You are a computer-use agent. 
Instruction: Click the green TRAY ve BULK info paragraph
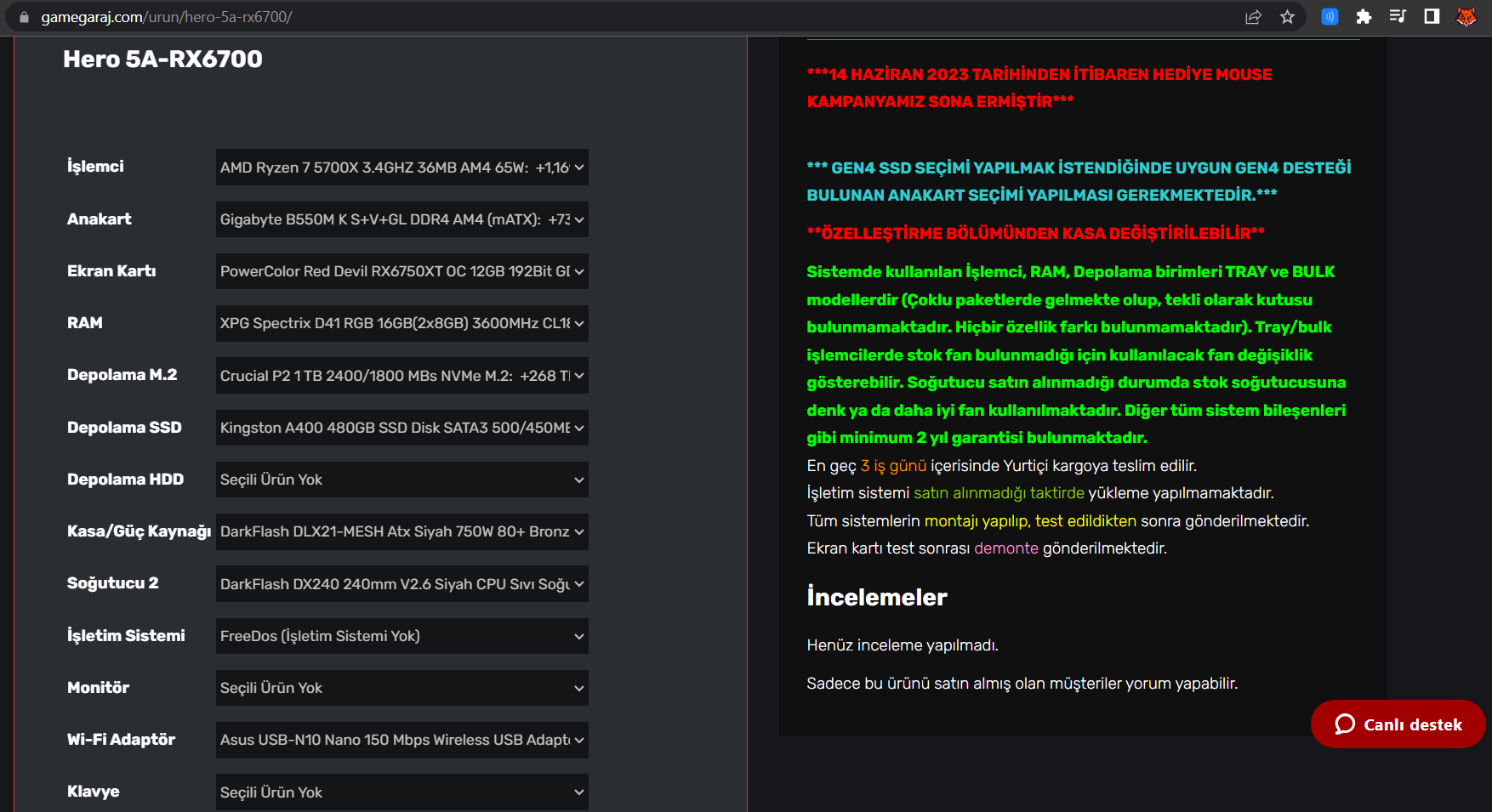[1076, 355]
